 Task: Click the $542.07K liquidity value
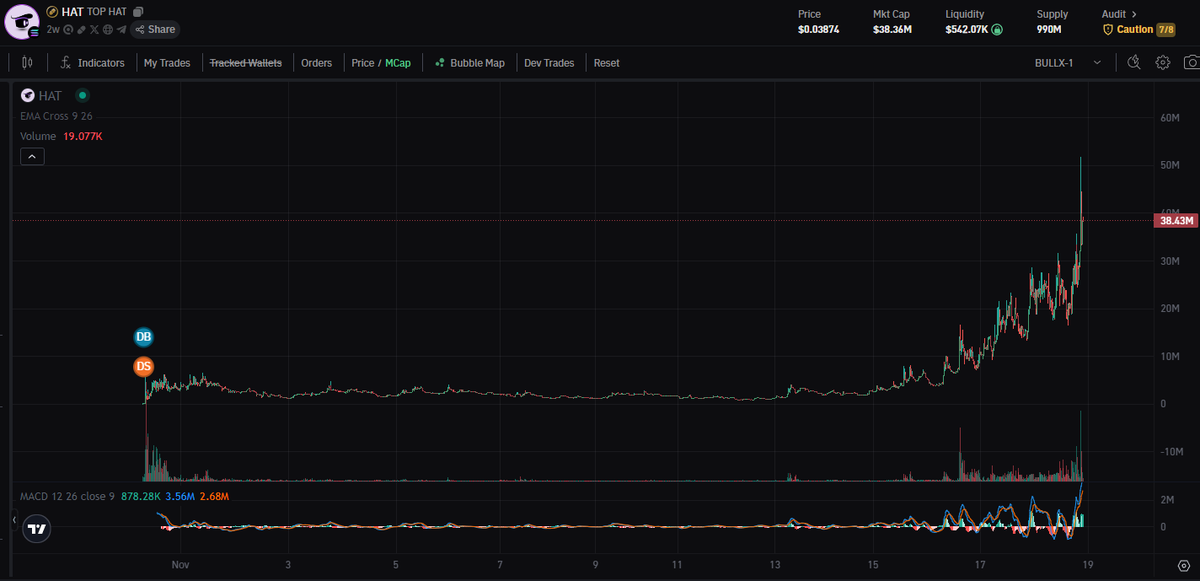pos(967,30)
